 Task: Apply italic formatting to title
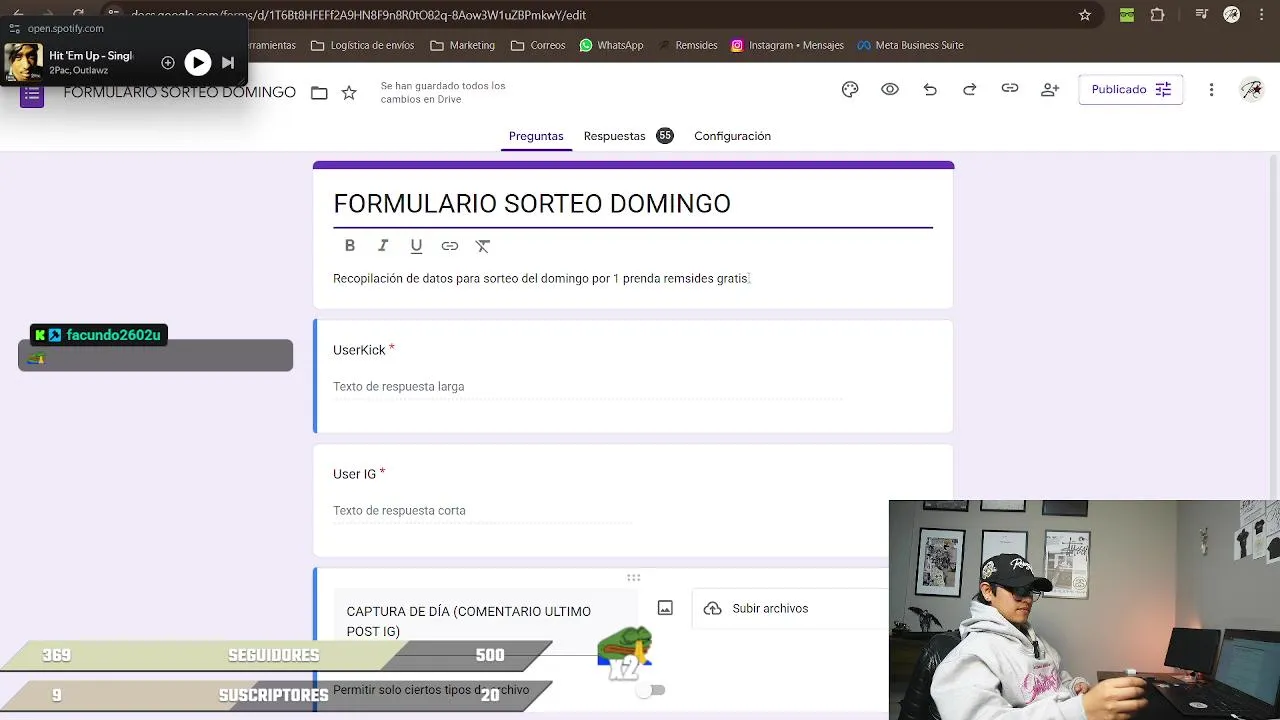tap(383, 245)
